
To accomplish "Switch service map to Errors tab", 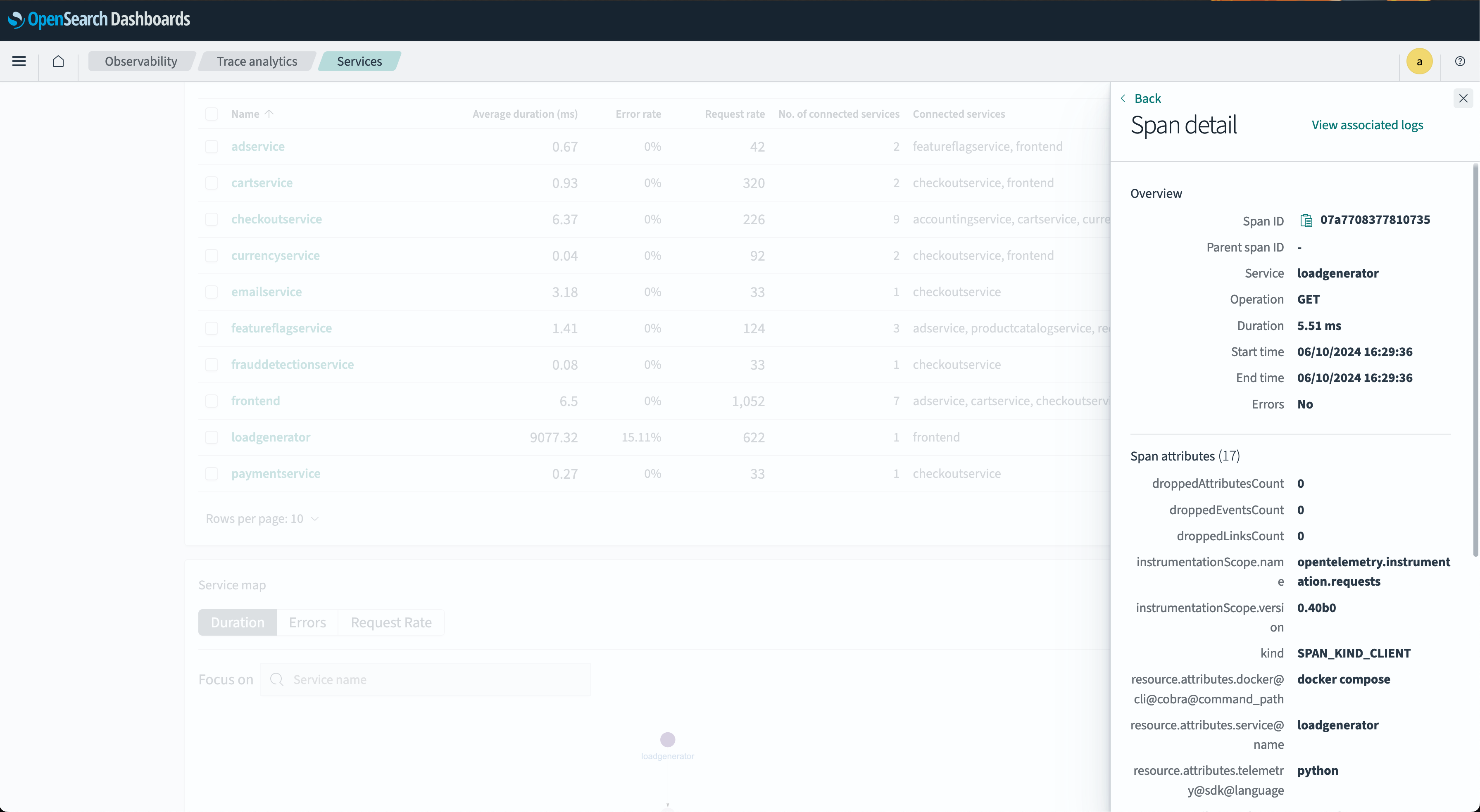I will (307, 622).
